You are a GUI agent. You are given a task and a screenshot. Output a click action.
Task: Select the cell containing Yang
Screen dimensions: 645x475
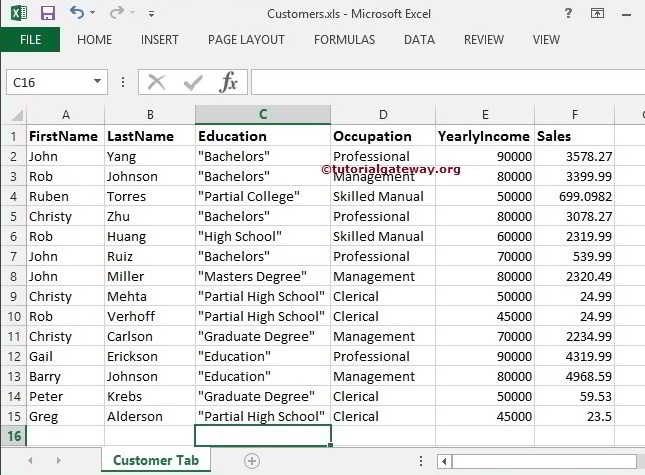coord(150,156)
